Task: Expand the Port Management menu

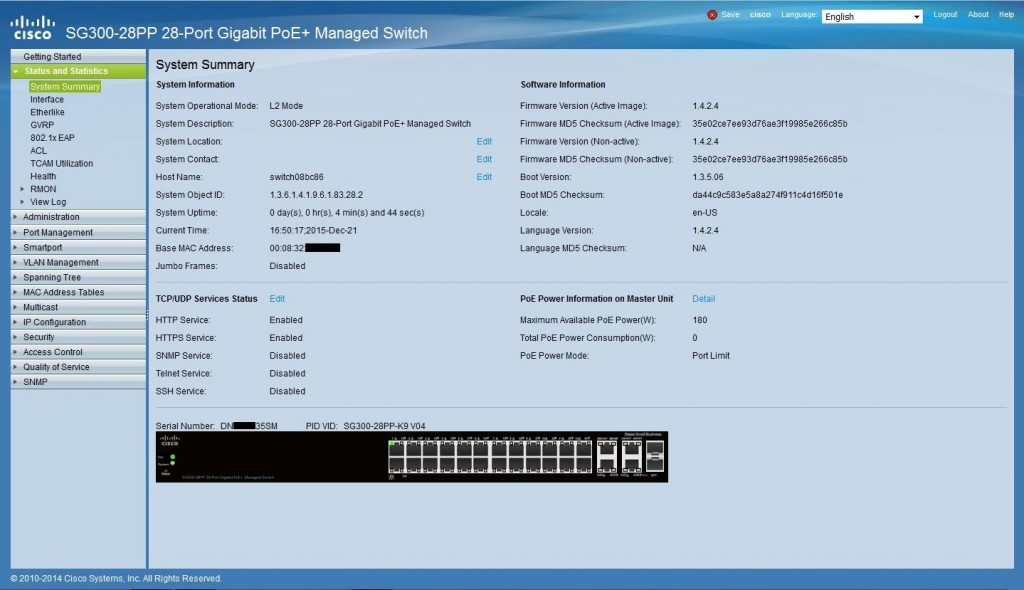Action: point(78,233)
